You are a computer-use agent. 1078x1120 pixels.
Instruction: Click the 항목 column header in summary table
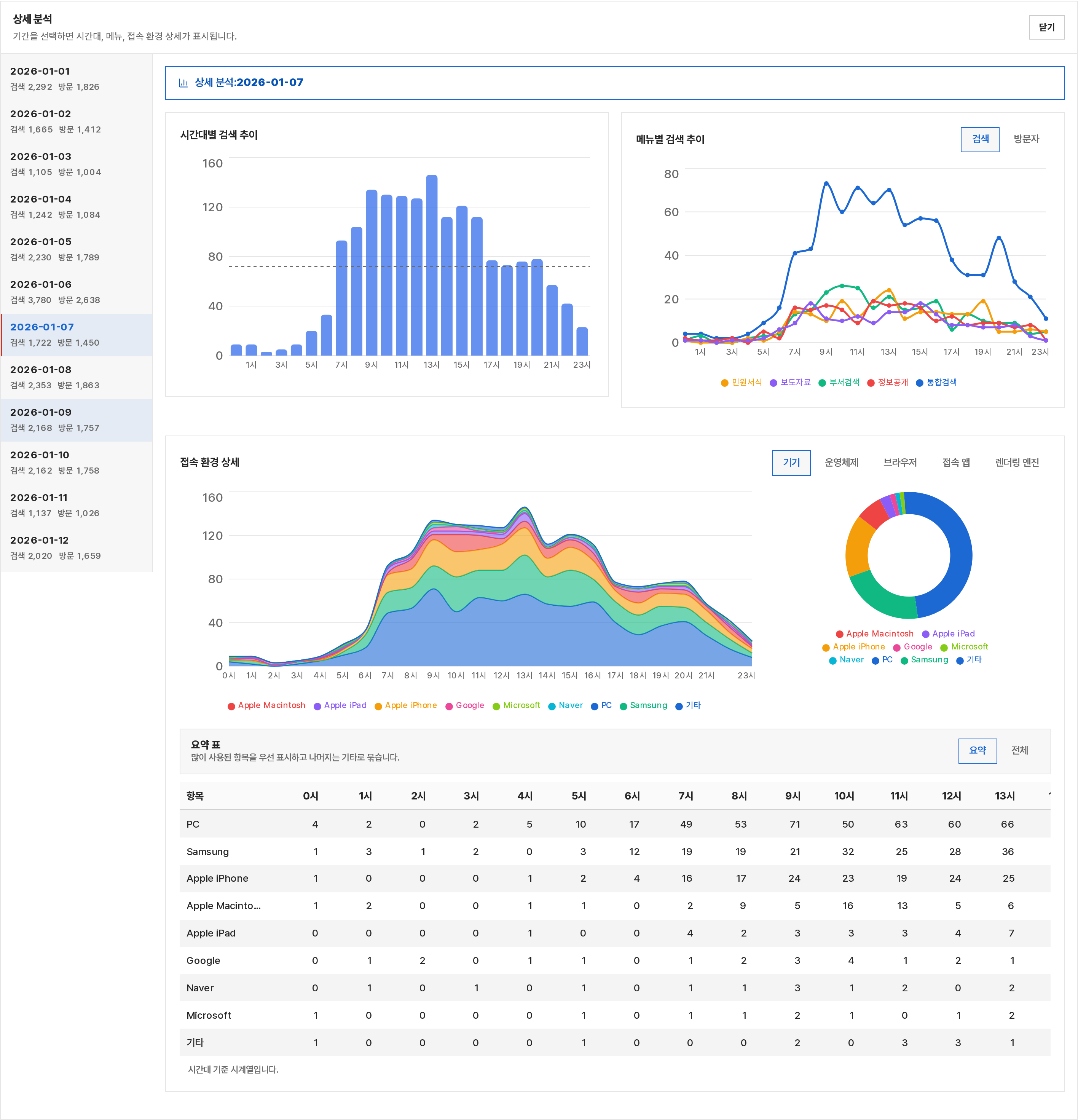195,796
